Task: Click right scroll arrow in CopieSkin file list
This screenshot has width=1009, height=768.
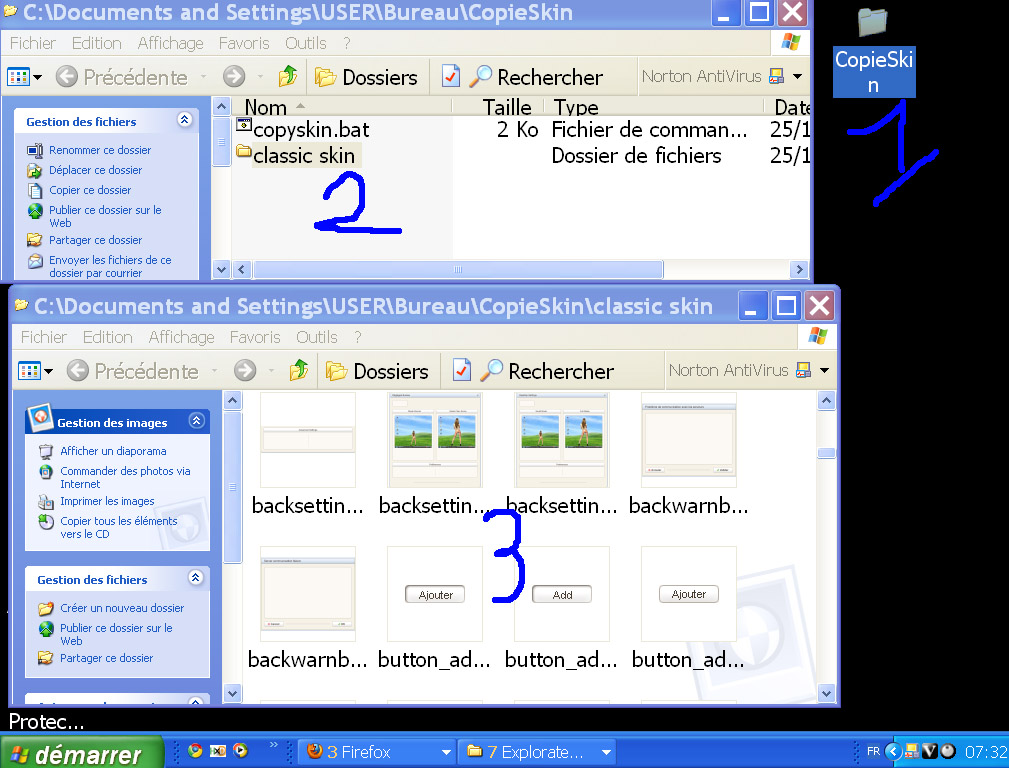Action: (x=799, y=269)
